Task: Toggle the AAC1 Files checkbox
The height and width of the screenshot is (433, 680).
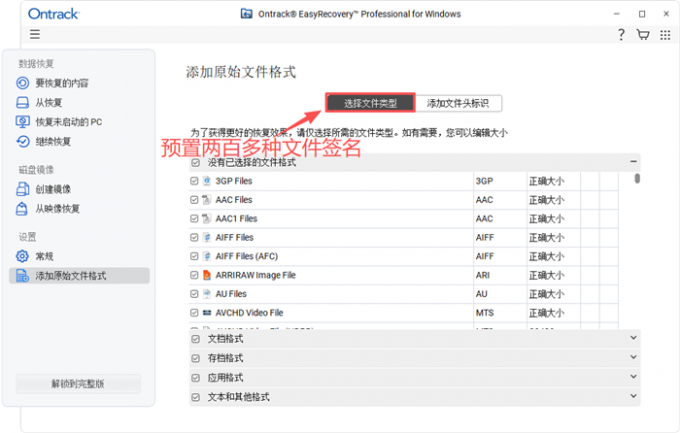Action: [194, 218]
